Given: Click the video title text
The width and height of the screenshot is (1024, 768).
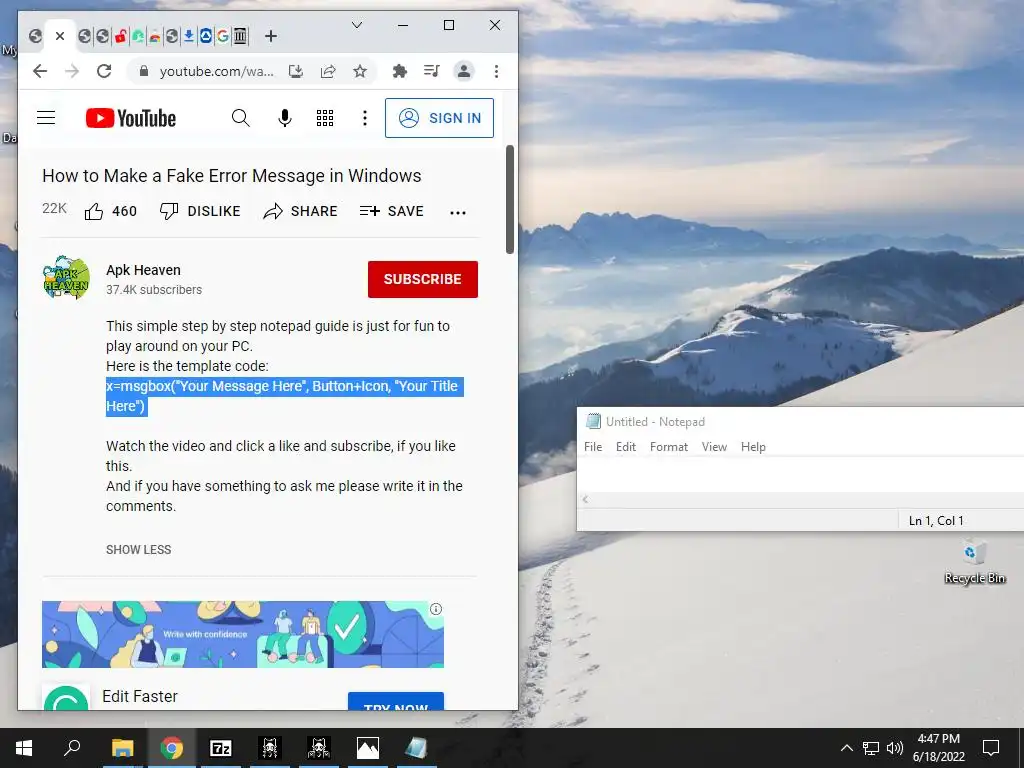Looking at the screenshot, I should [232, 176].
